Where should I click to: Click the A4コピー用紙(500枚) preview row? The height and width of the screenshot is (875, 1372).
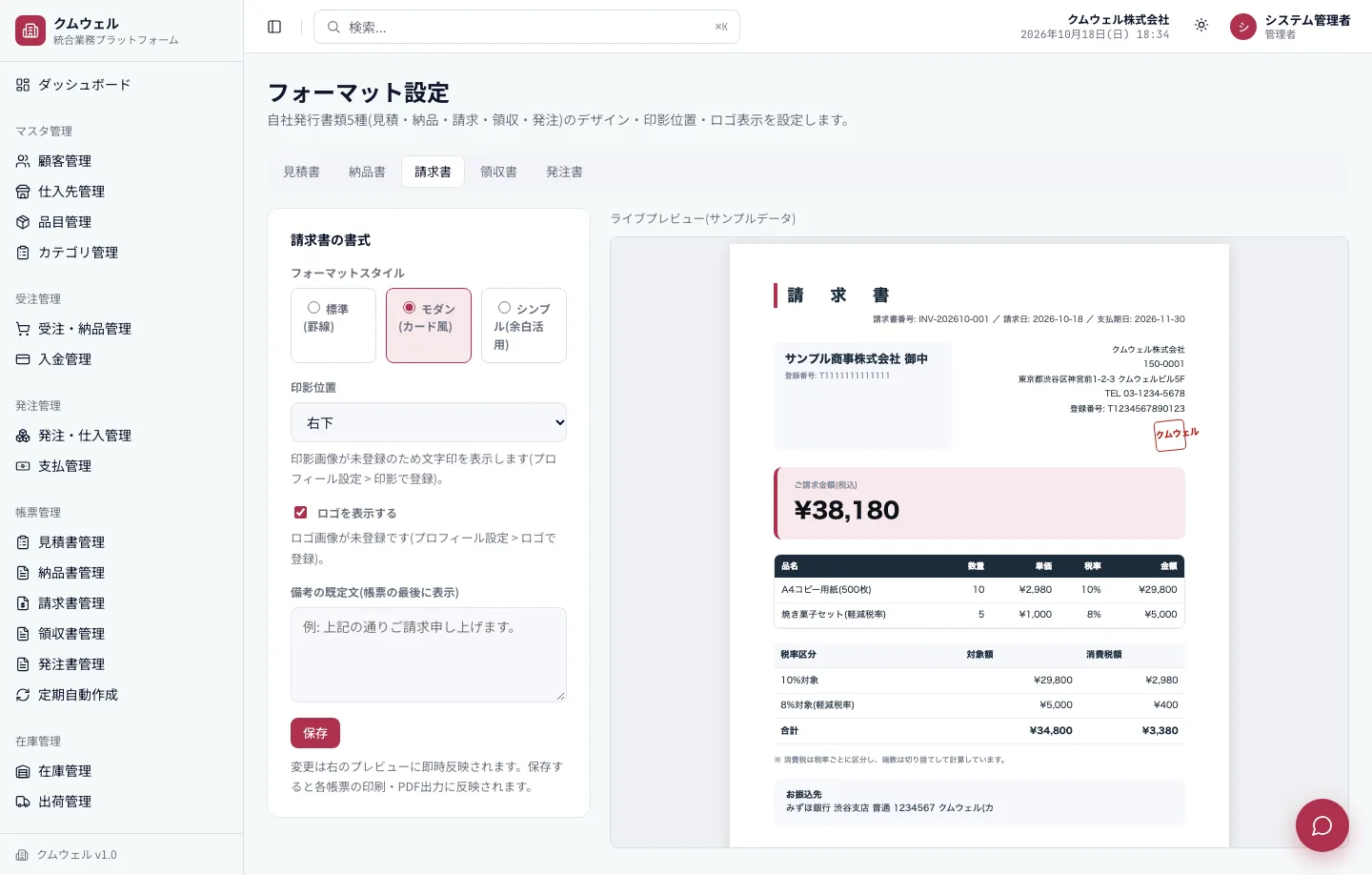(x=979, y=590)
